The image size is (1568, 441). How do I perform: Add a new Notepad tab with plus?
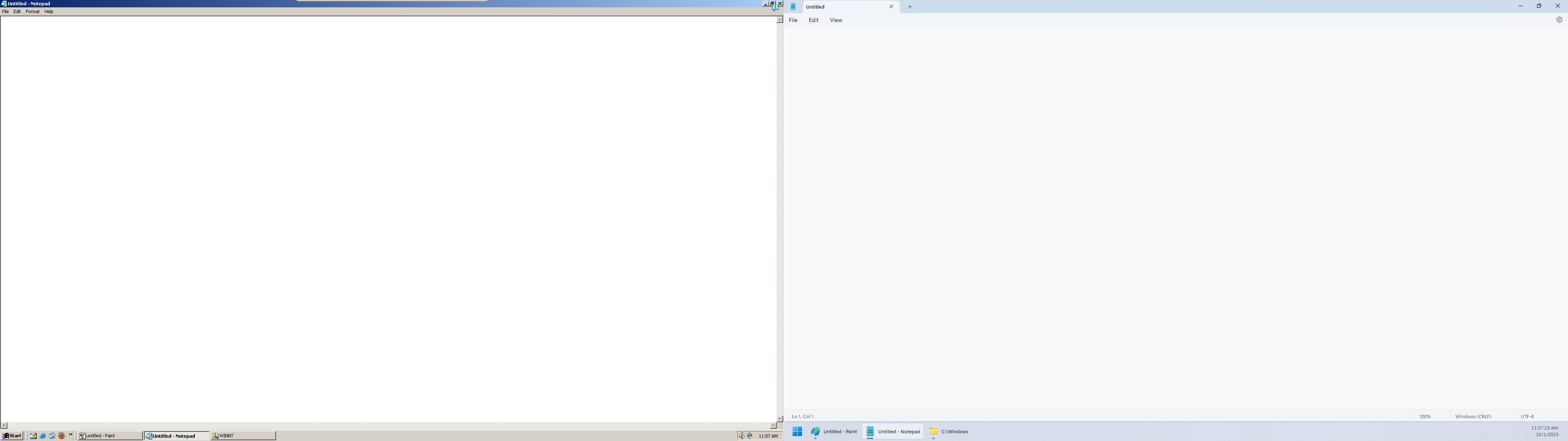pos(910,7)
